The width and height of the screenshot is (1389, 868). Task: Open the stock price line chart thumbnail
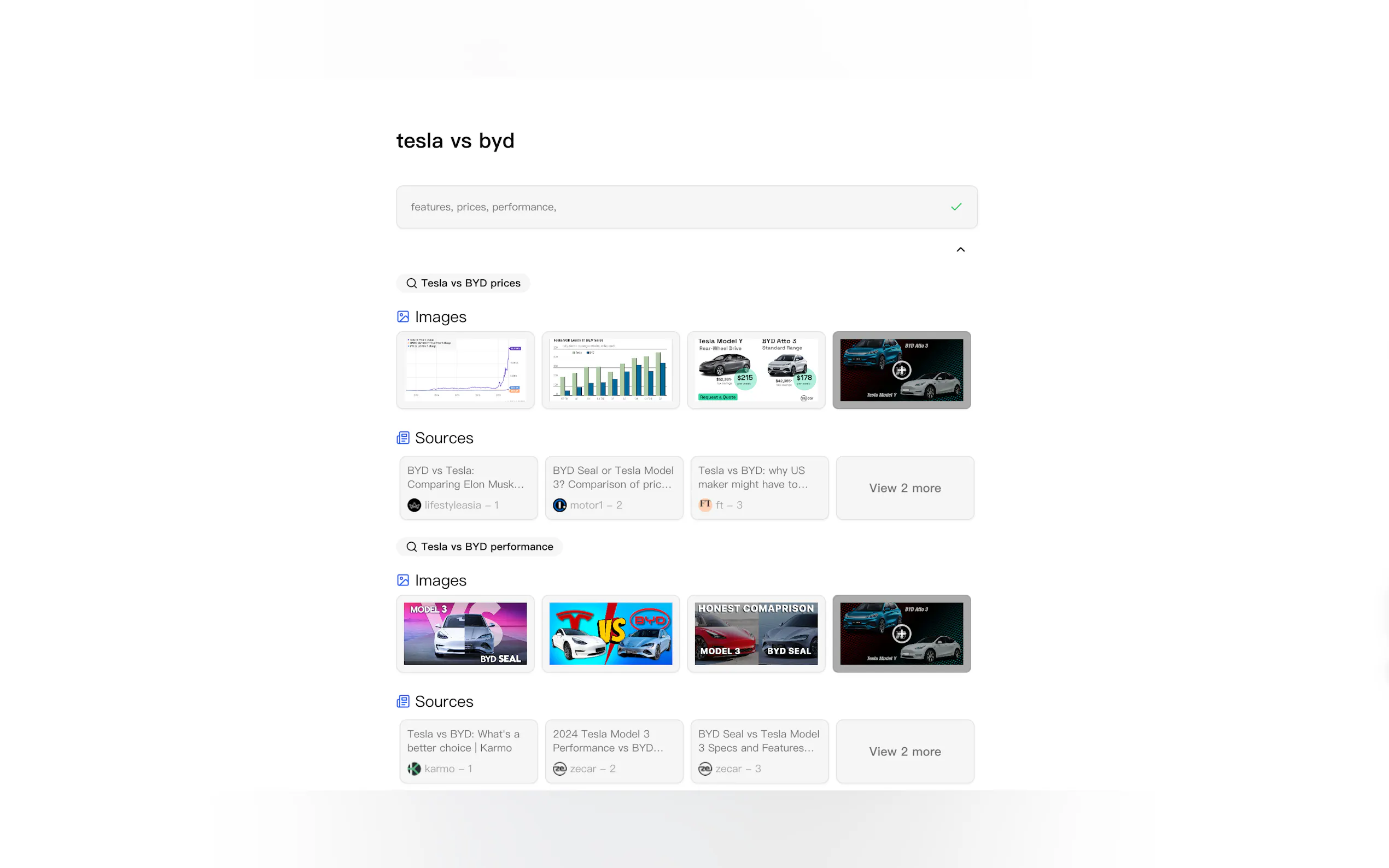pyautogui.click(x=465, y=370)
